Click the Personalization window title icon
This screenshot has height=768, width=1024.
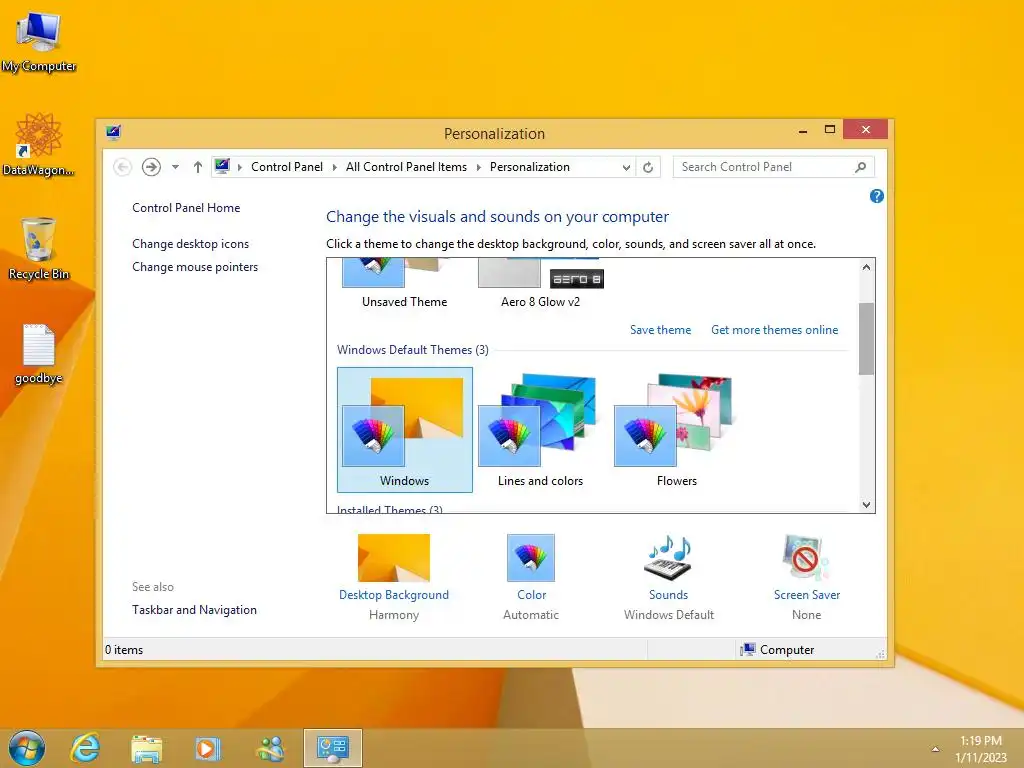click(114, 133)
